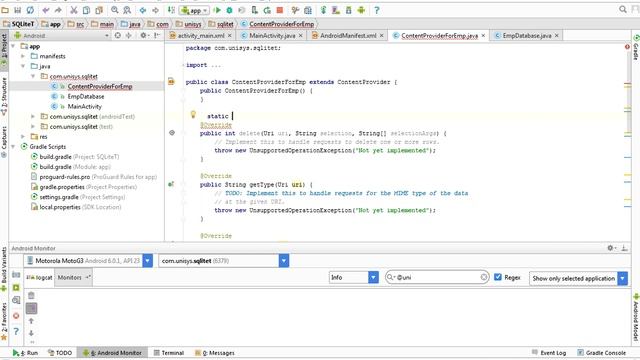Expand the com.unisys.sqlitet (androidTest) package
Screen dimensions: 640x360
click(x=33, y=116)
